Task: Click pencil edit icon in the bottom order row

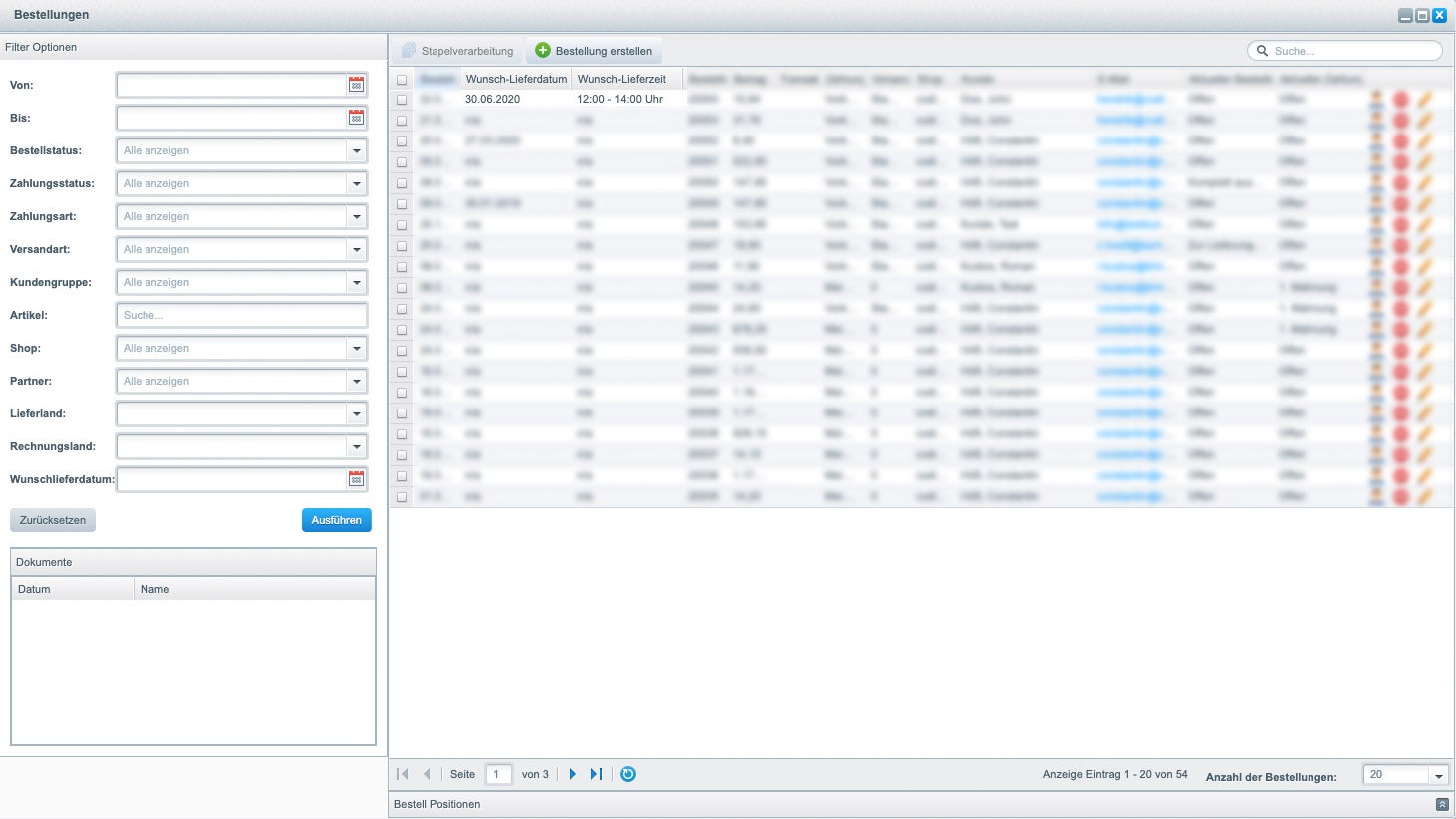Action: [x=1424, y=496]
